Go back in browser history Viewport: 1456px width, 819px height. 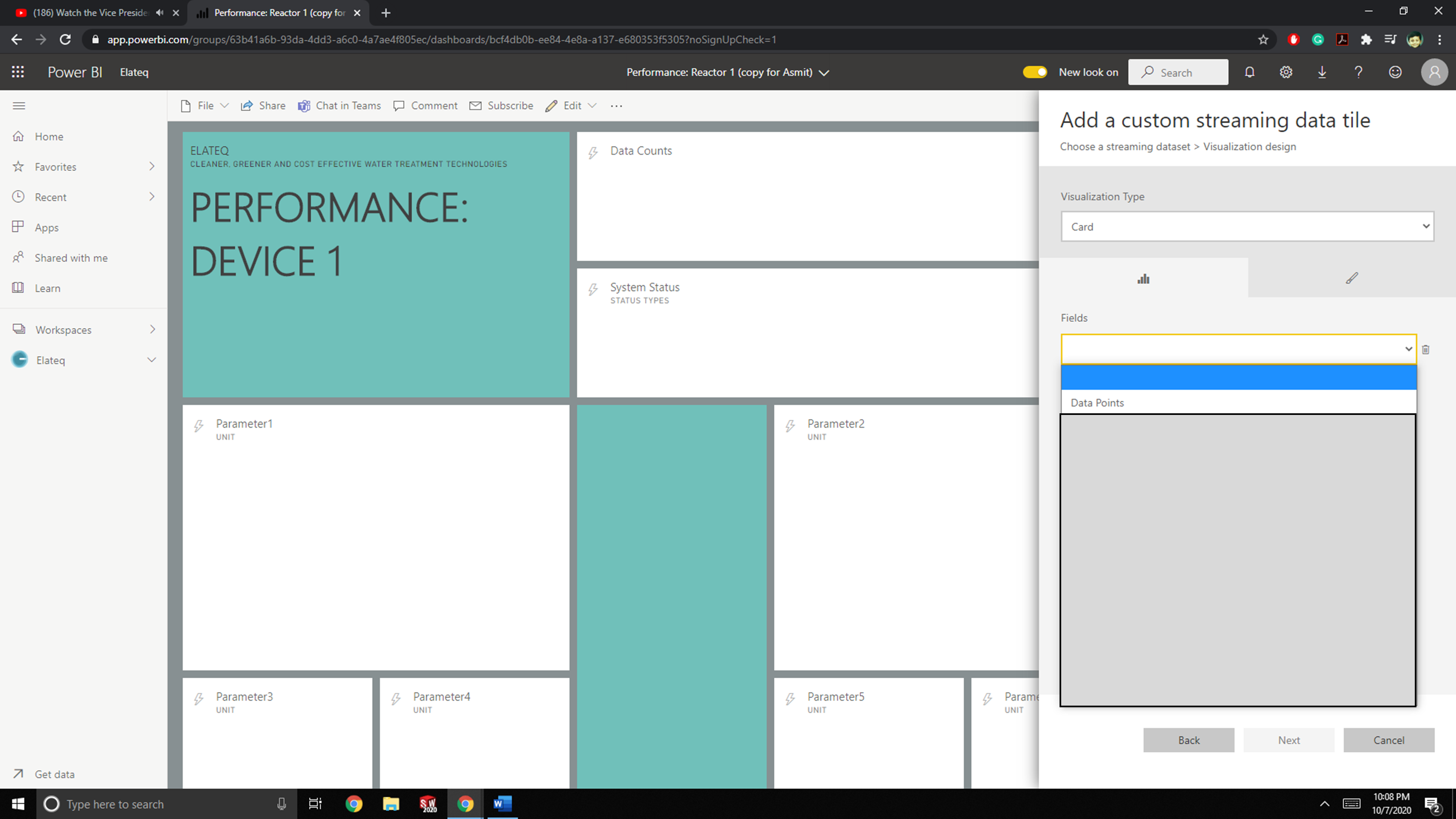(x=16, y=40)
